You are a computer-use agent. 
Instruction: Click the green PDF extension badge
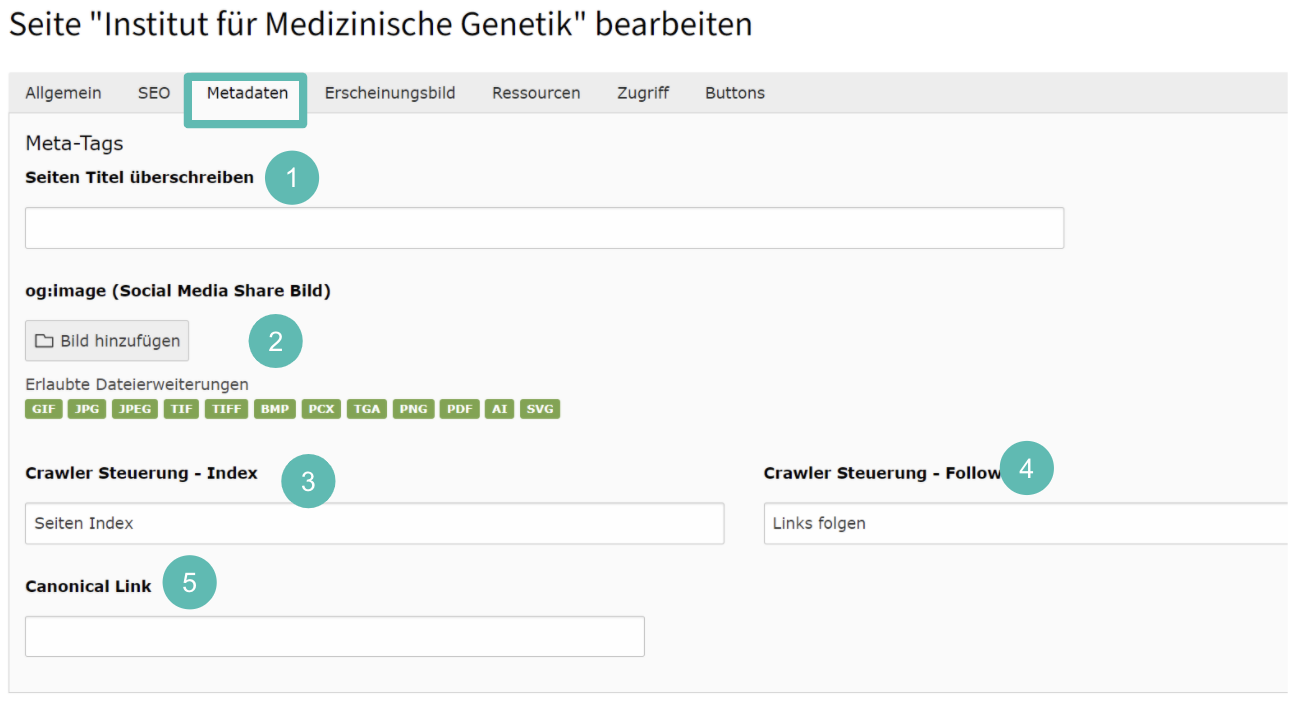pos(461,409)
